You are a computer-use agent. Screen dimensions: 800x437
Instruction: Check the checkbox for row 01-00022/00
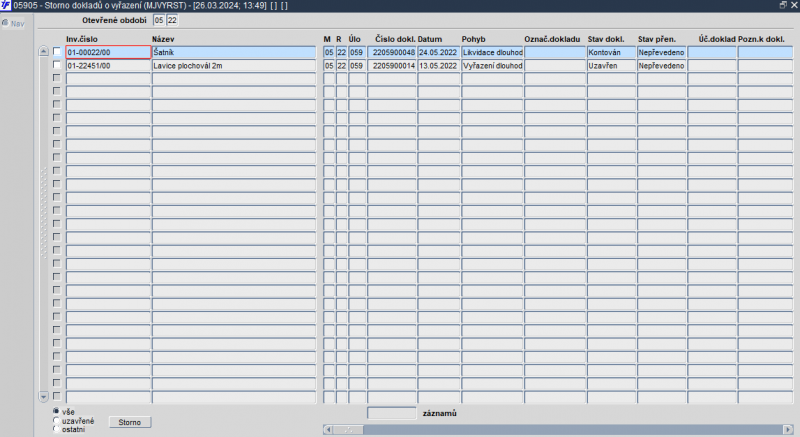pyautogui.click(x=57, y=52)
